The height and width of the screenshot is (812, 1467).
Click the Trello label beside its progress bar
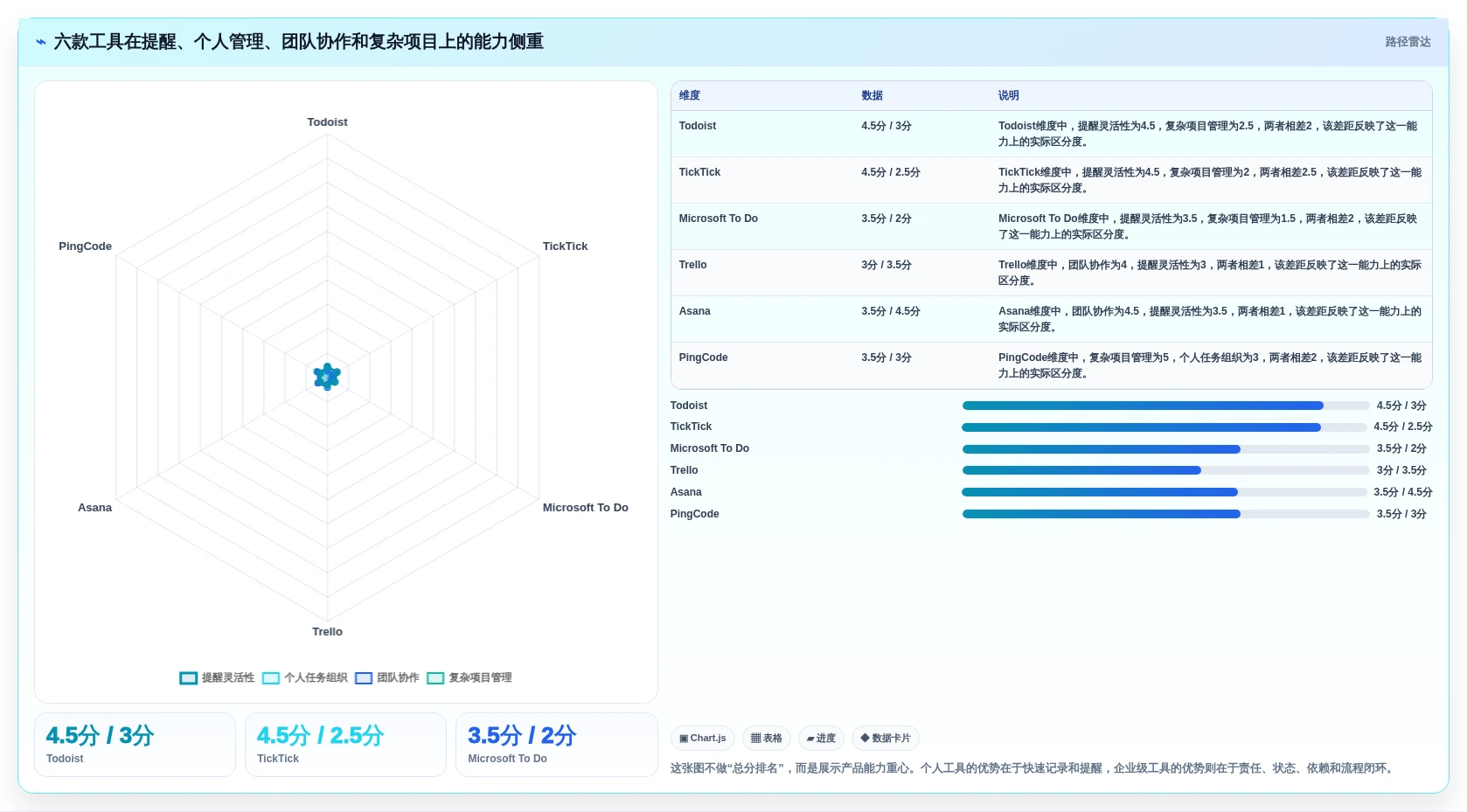click(x=684, y=470)
